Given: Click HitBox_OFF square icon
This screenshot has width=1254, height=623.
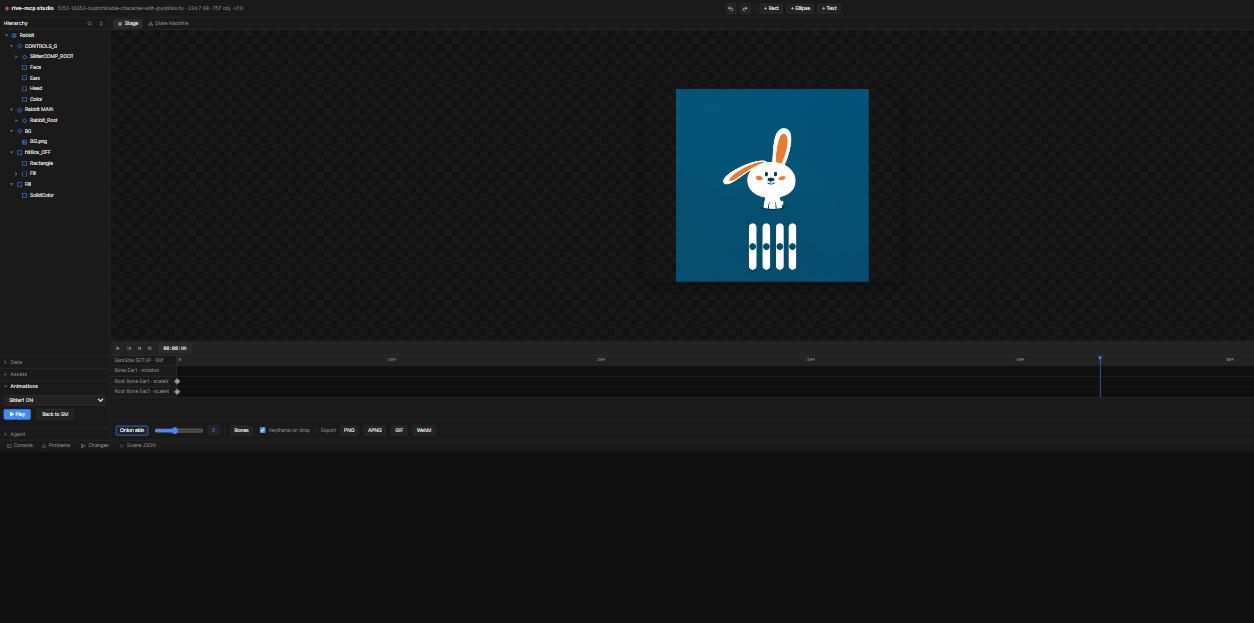Looking at the screenshot, I should [x=19, y=152].
